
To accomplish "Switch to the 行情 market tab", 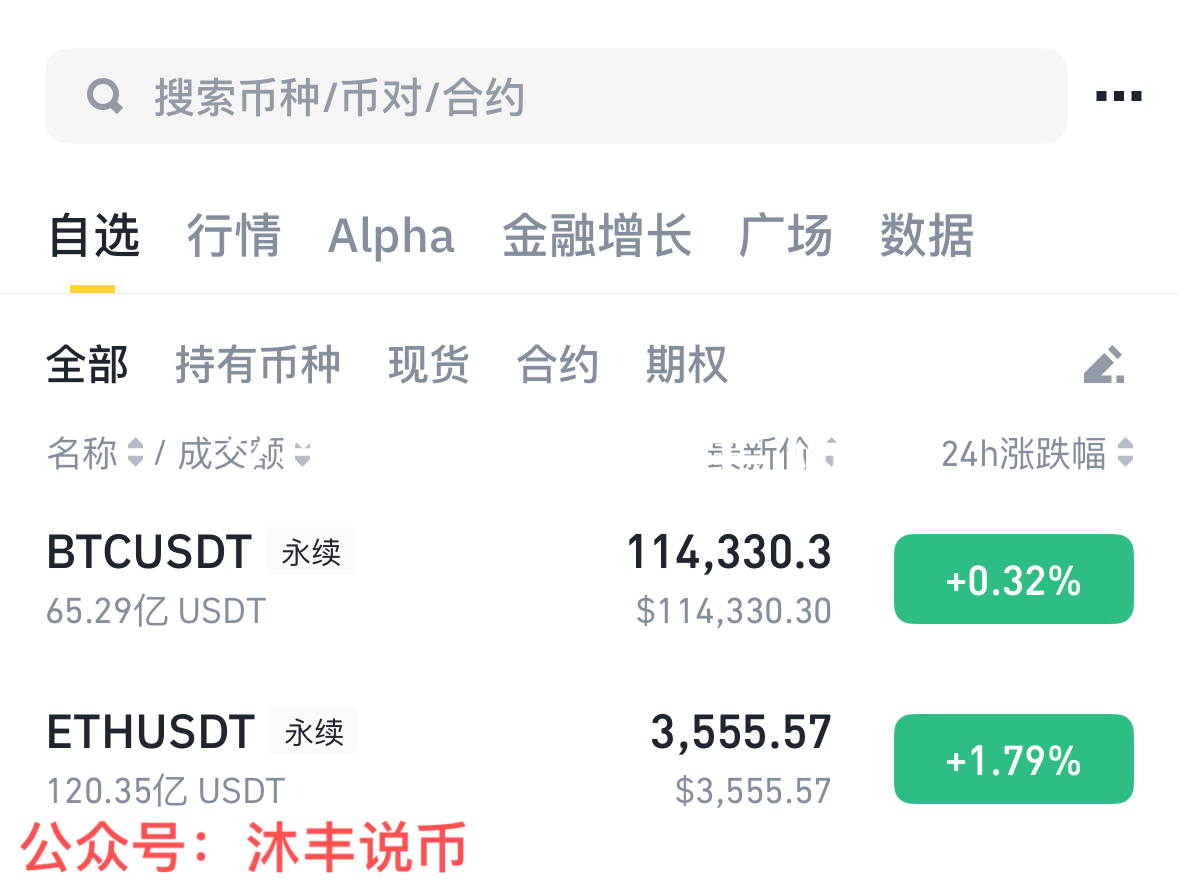I will click(x=234, y=237).
